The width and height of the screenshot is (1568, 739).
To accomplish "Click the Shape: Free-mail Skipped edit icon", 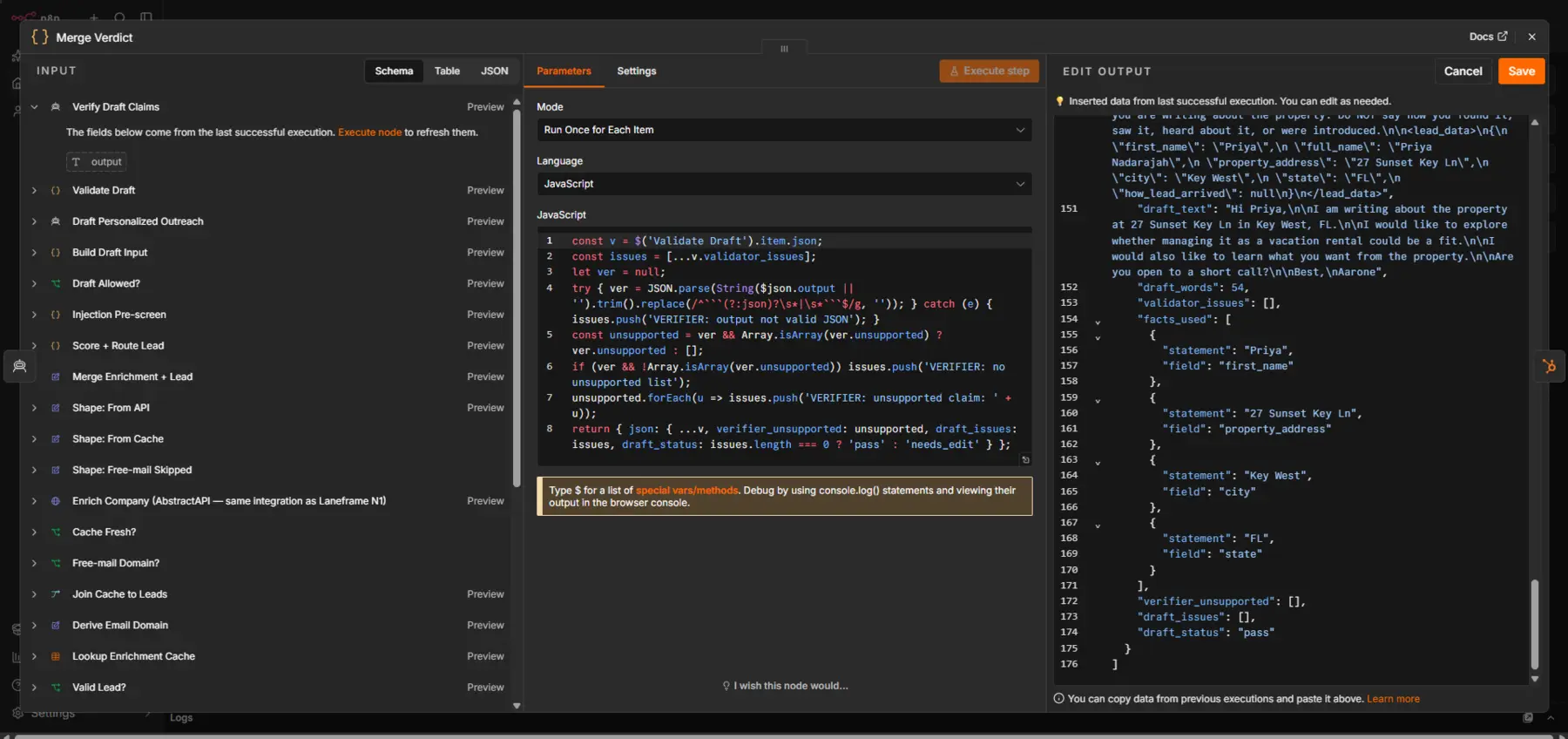I will point(56,470).
